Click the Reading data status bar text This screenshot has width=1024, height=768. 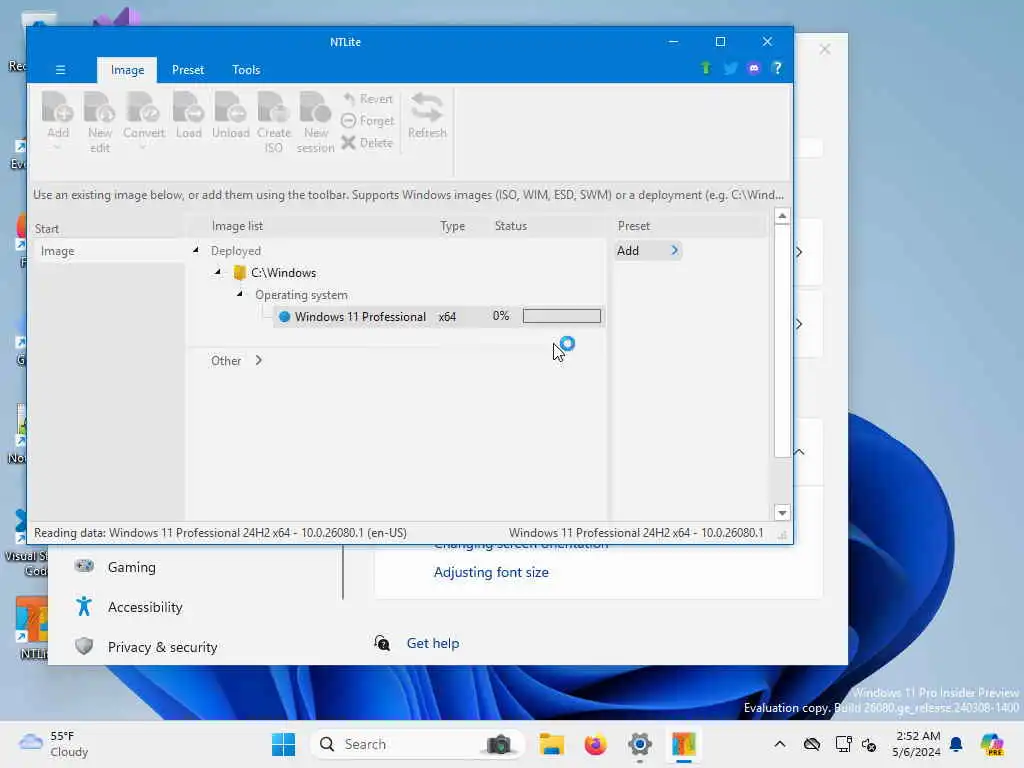click(220, 533)
